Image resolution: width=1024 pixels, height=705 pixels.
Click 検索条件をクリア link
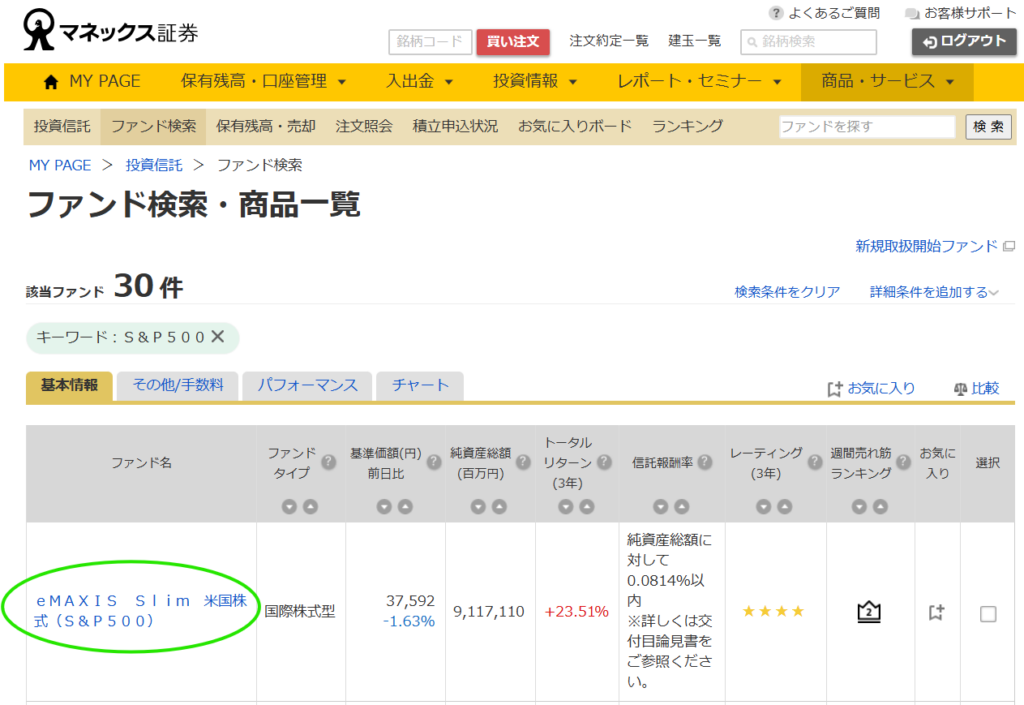click(787, 292)
